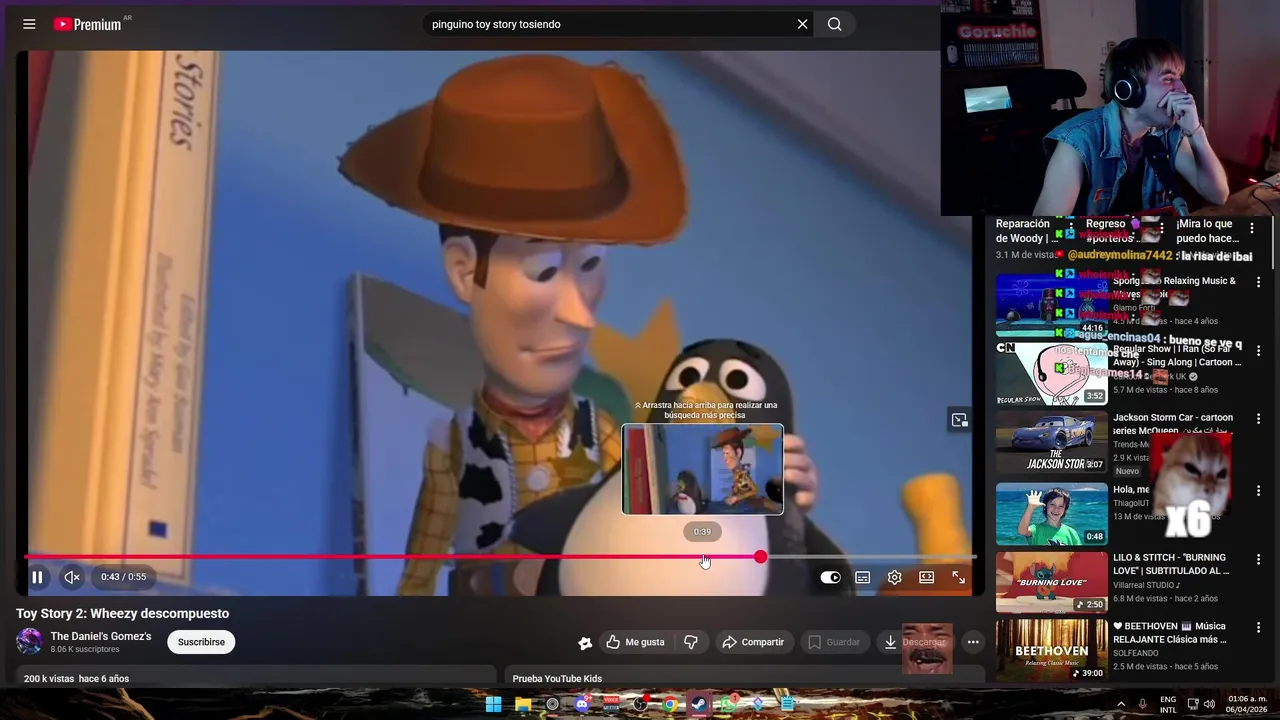Open the Regular Show Sing Along thumbnail

coord(1051,373)
